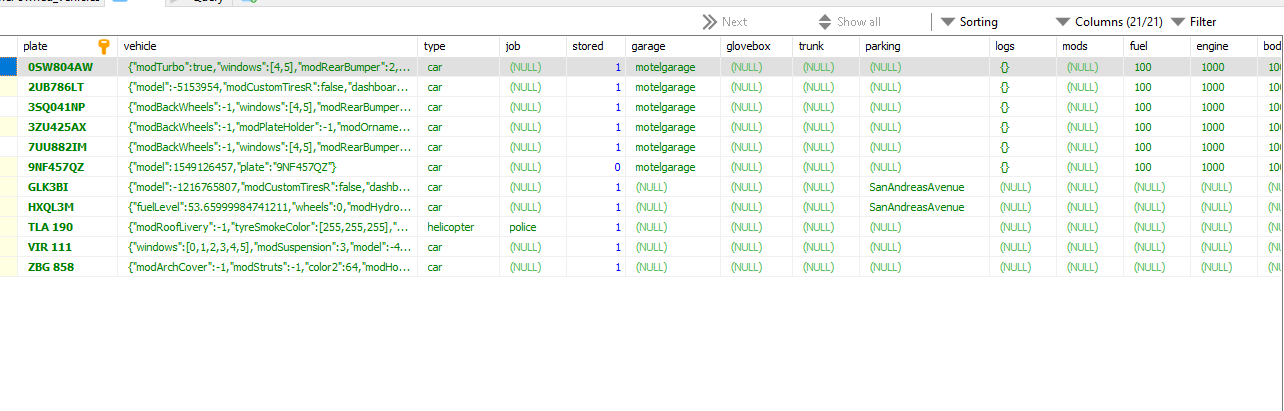
Task: Open the Filter panel dropdown
Action: click(x=1194, y=21)
